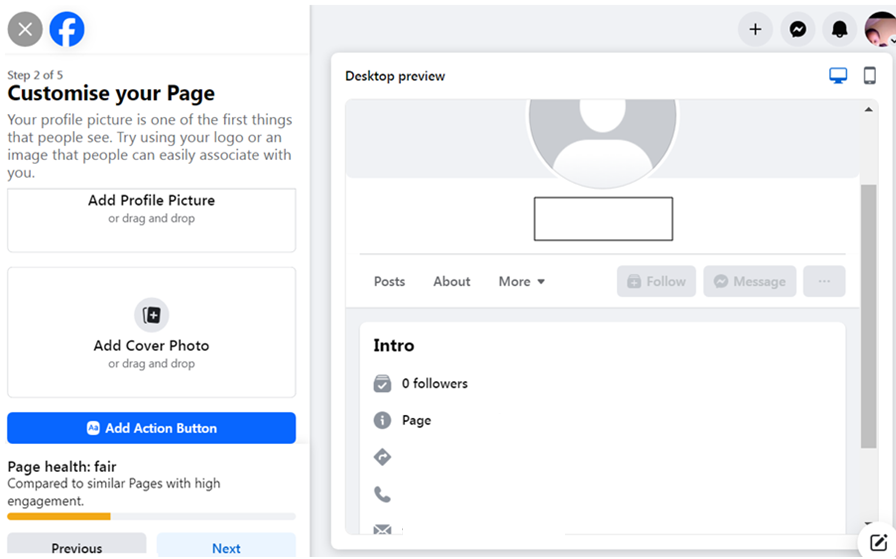This screenshot has height=559, width=896.
Task: Expand the More dropdown in preview
Action: (x=522, y=281)
